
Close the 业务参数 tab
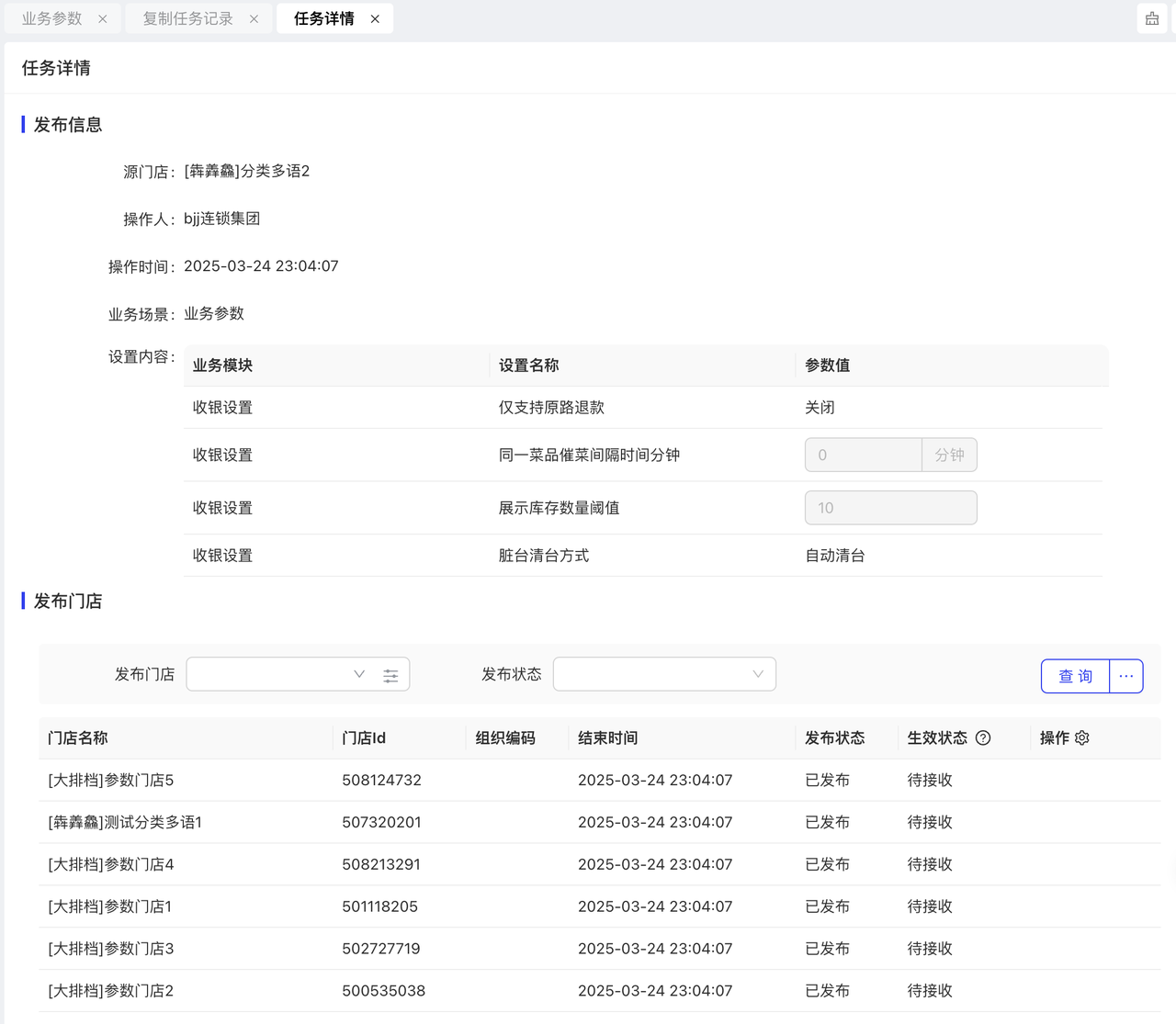point(103,19)
